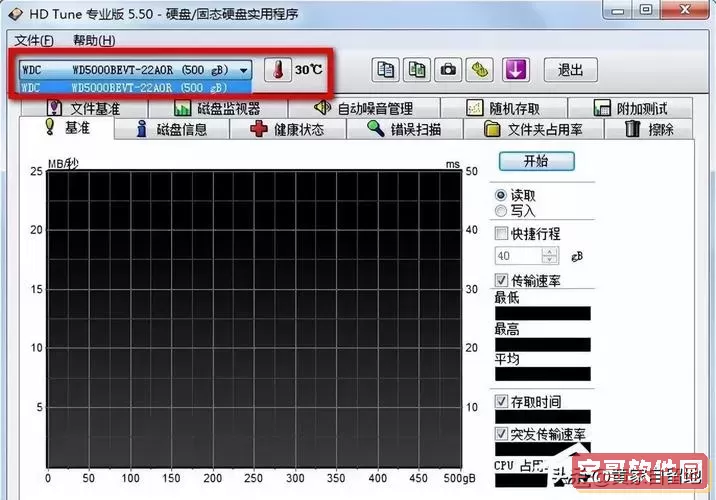Open the options settings icon
This screenshot has height=500, width=716.
pyautogui.click(x=479, y=70)
